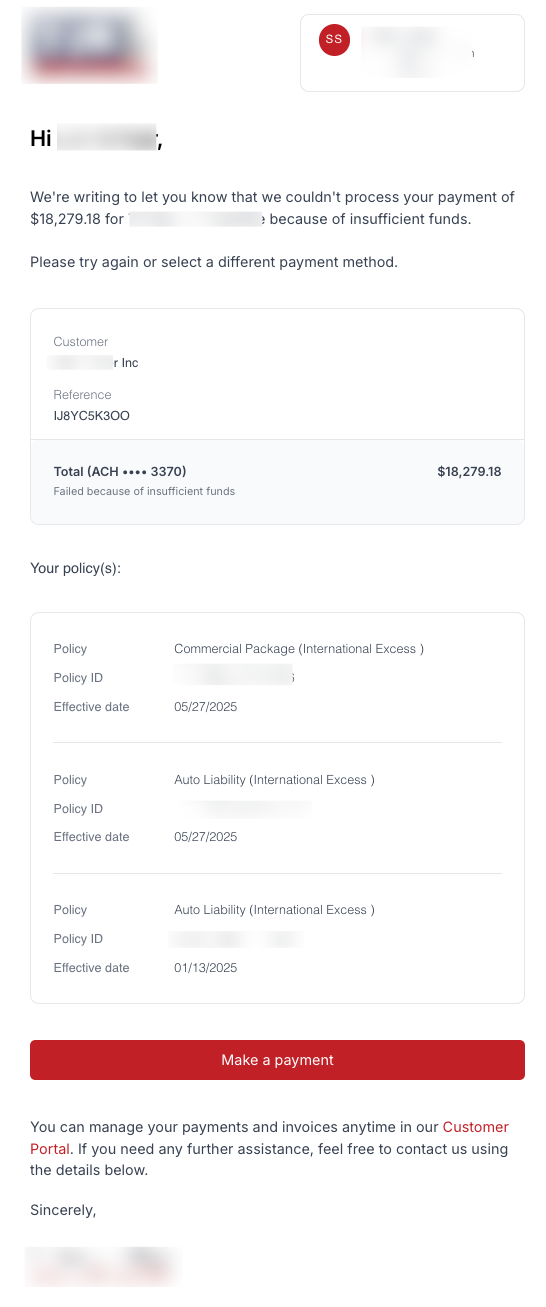
Task: Click Commercial Package (International Excess) policy name
Action: pyautogui.click(x=299, y=649)
